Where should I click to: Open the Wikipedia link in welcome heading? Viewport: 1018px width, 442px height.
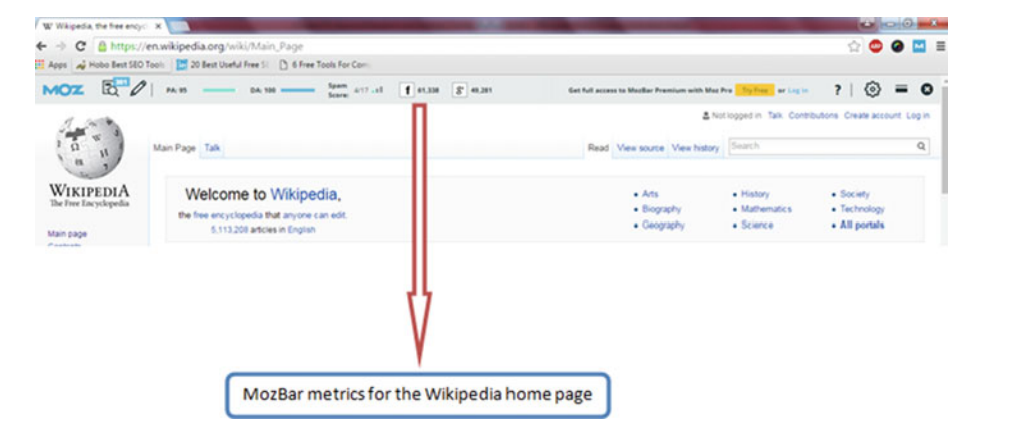(303, 194)
